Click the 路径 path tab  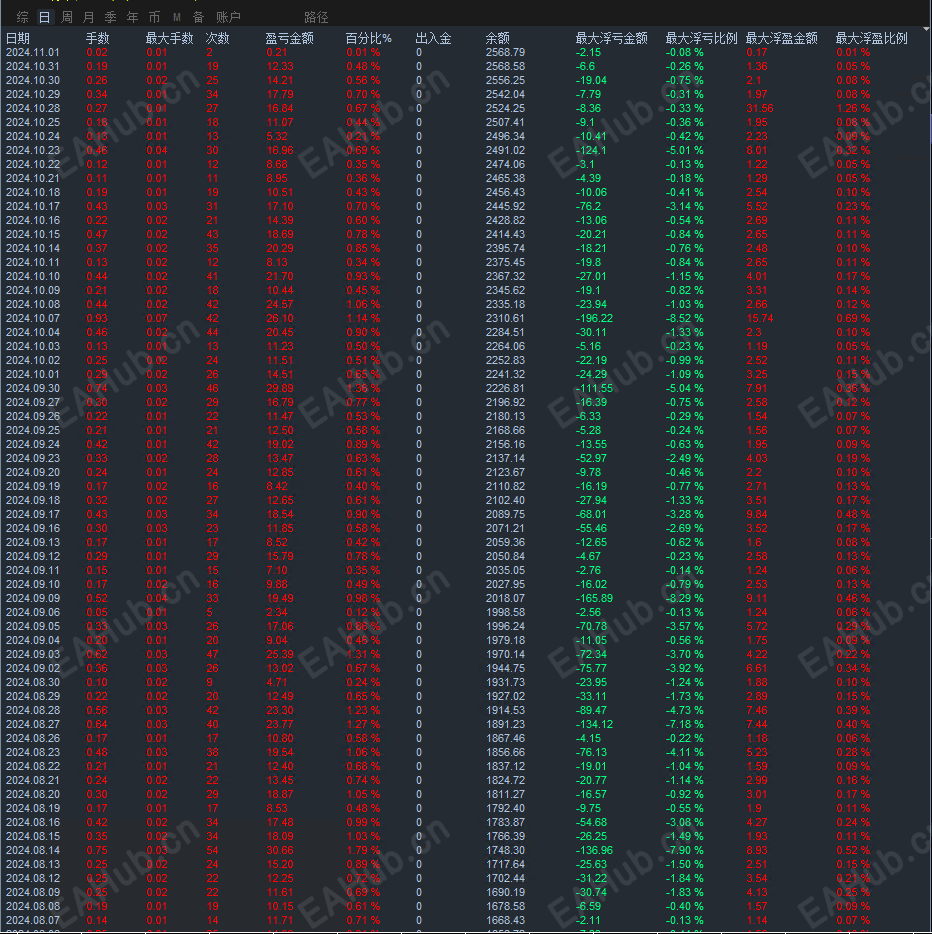(x=316, y=17)
